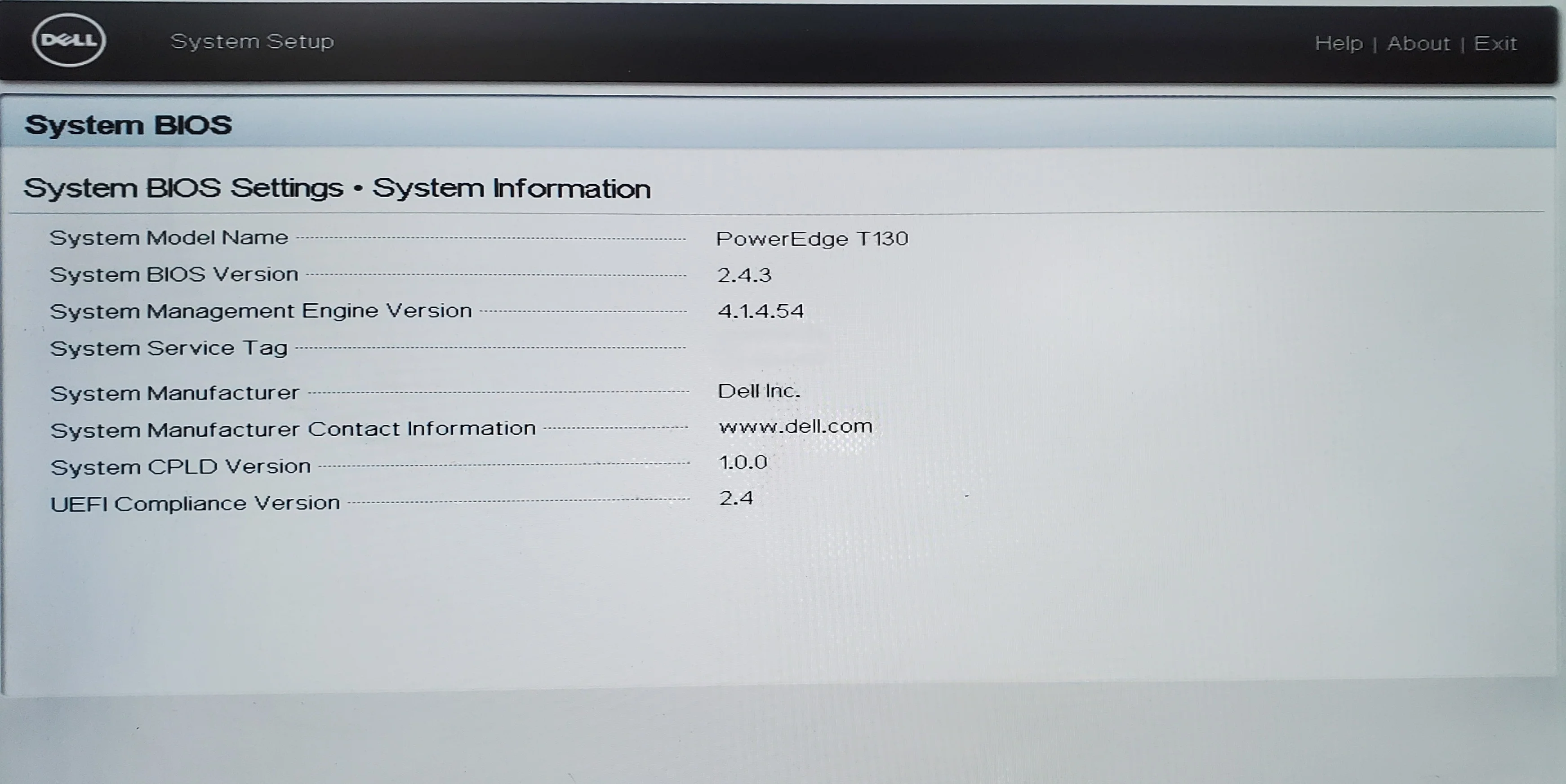Screen dimensions: 1566x784
Task: Select the UEFI Compliance Version label
Action: [195, 503]
